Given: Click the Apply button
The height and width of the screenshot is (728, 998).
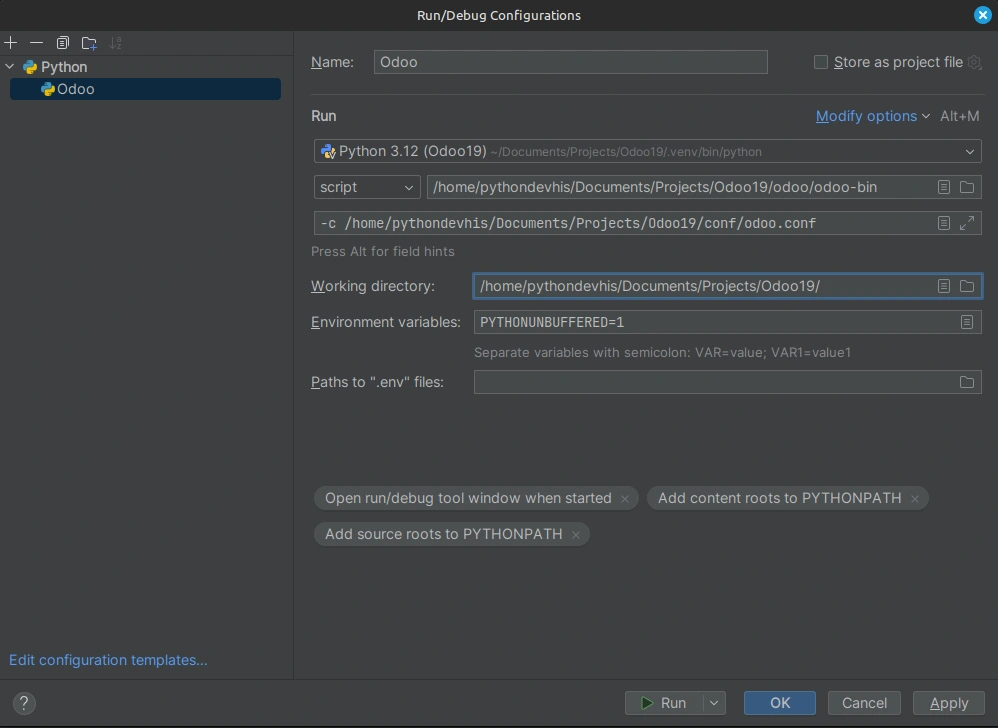Looking at the screenshot, I should 948,703.
